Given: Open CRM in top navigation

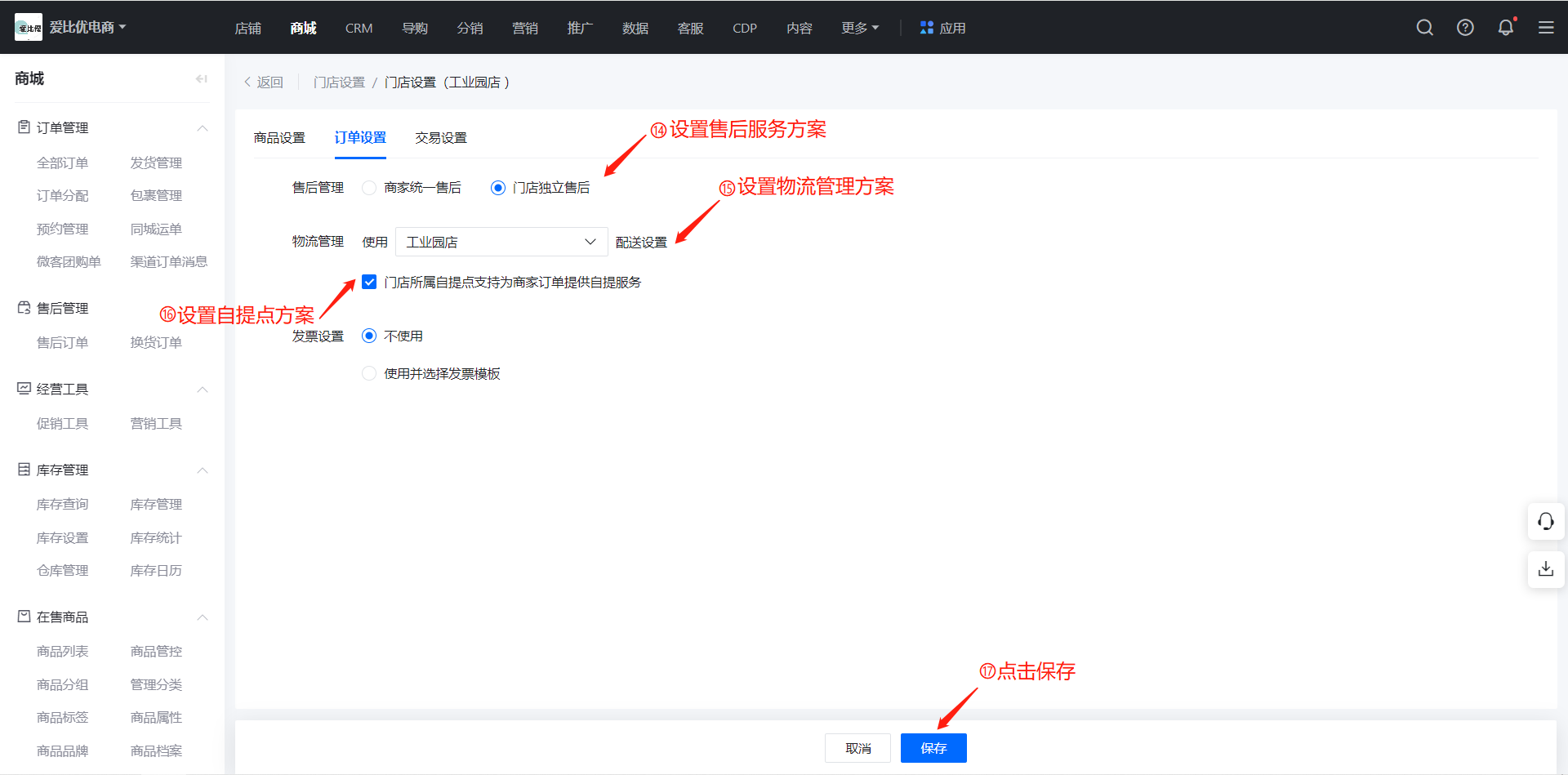Looking at the screenshot, I should 359,28.
